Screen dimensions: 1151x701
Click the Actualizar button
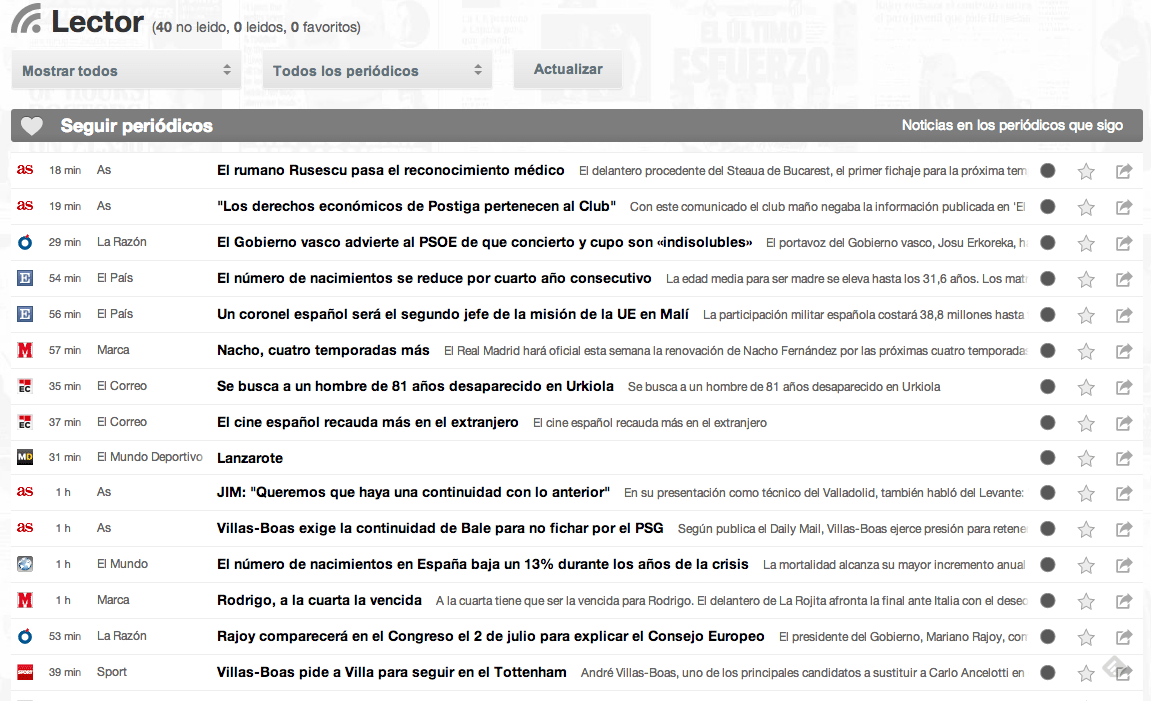pyautogui.click(x=567, y=70)
